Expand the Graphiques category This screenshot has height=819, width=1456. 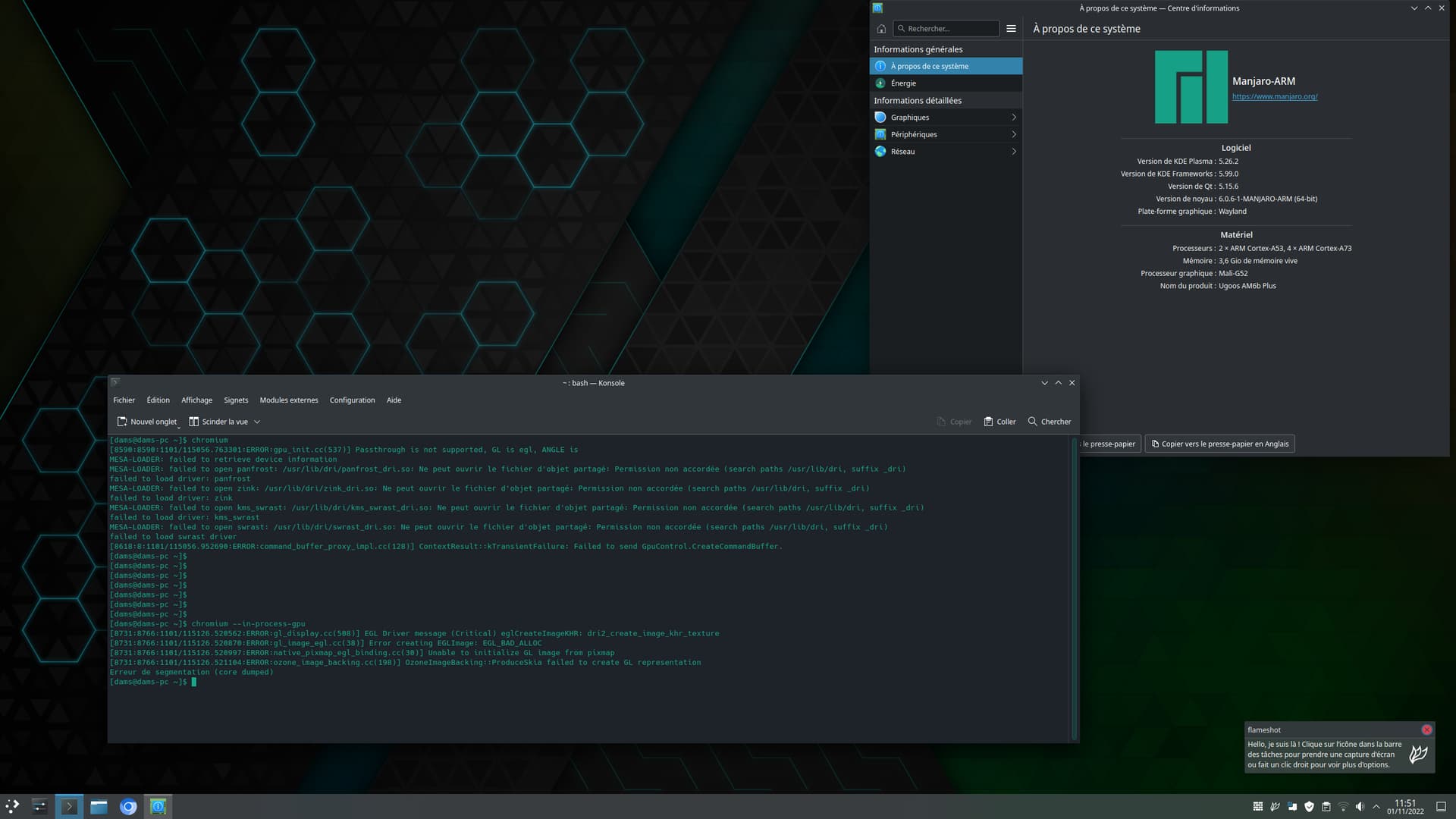pos(1014,118)
